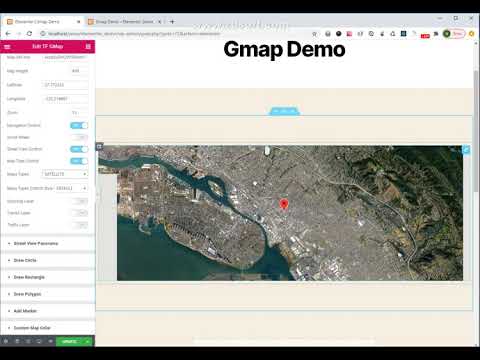Toggle the Bicycling Layer switch
This screenshot has width=480, height=360.
pyautogui.click(x=79, y=201)
